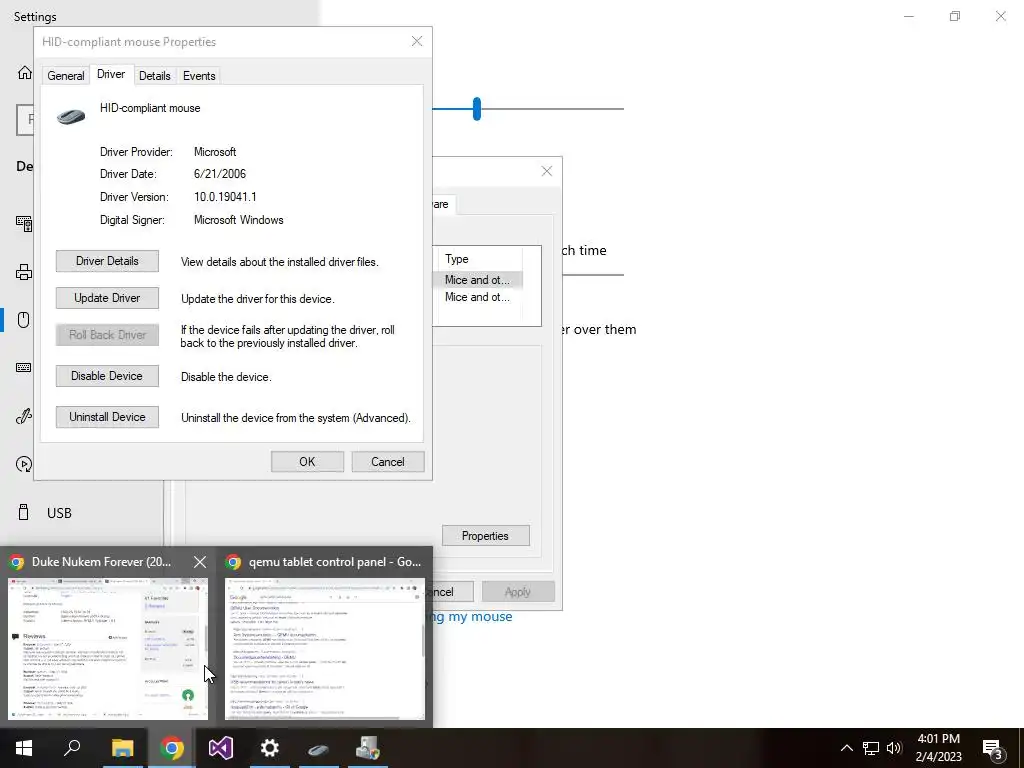1024x768 pixels.
Task: Cancel the HID-compliant mouse Properties dialog
Action: 388,462
